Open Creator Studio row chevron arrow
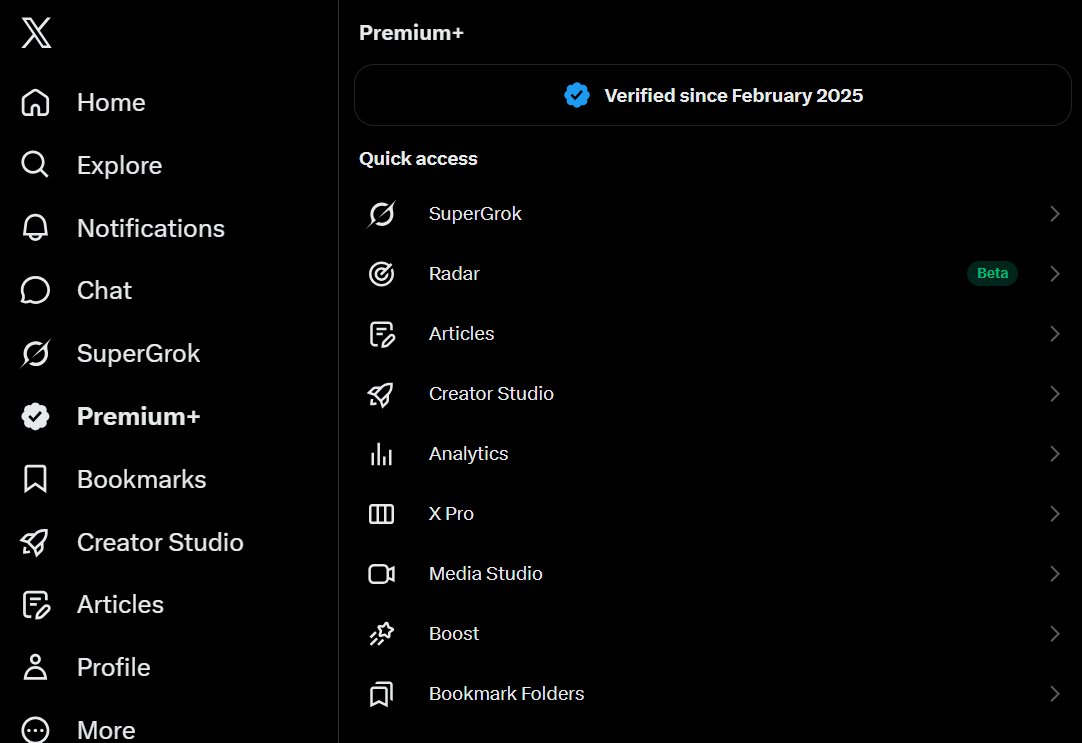This screenshot has height=743, width=1082. (1054, 394)
